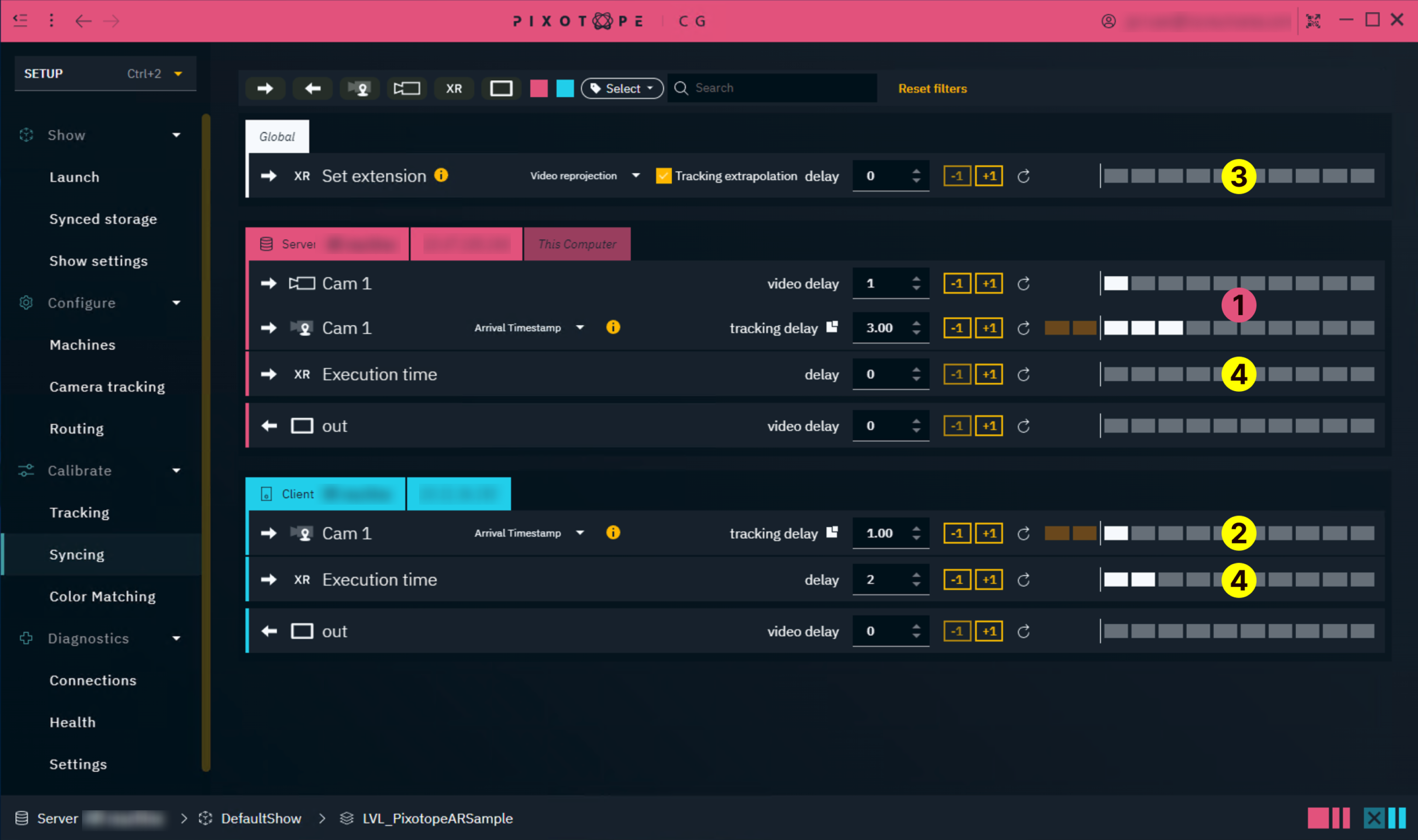Open Camera tracking in the sidebar
1418x840 pixels.
(x=107, y=387)
